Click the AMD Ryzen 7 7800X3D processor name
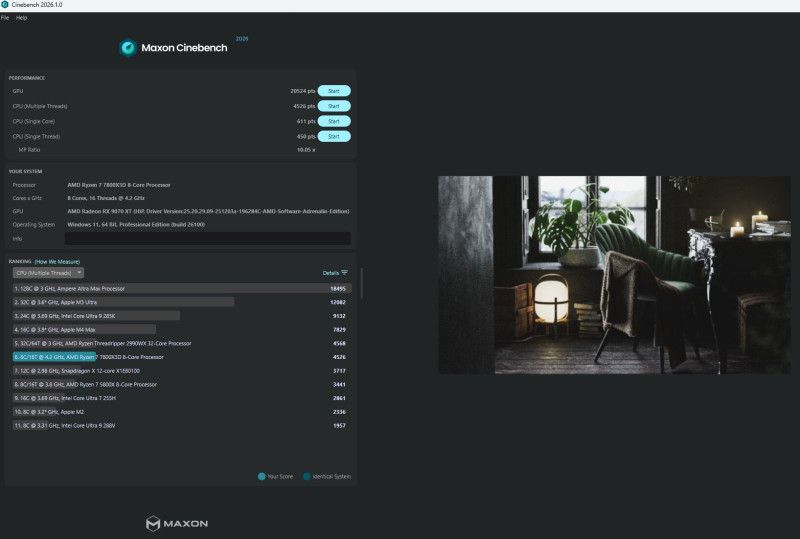This screenshot has width=800, height=539. coord(119,185)
